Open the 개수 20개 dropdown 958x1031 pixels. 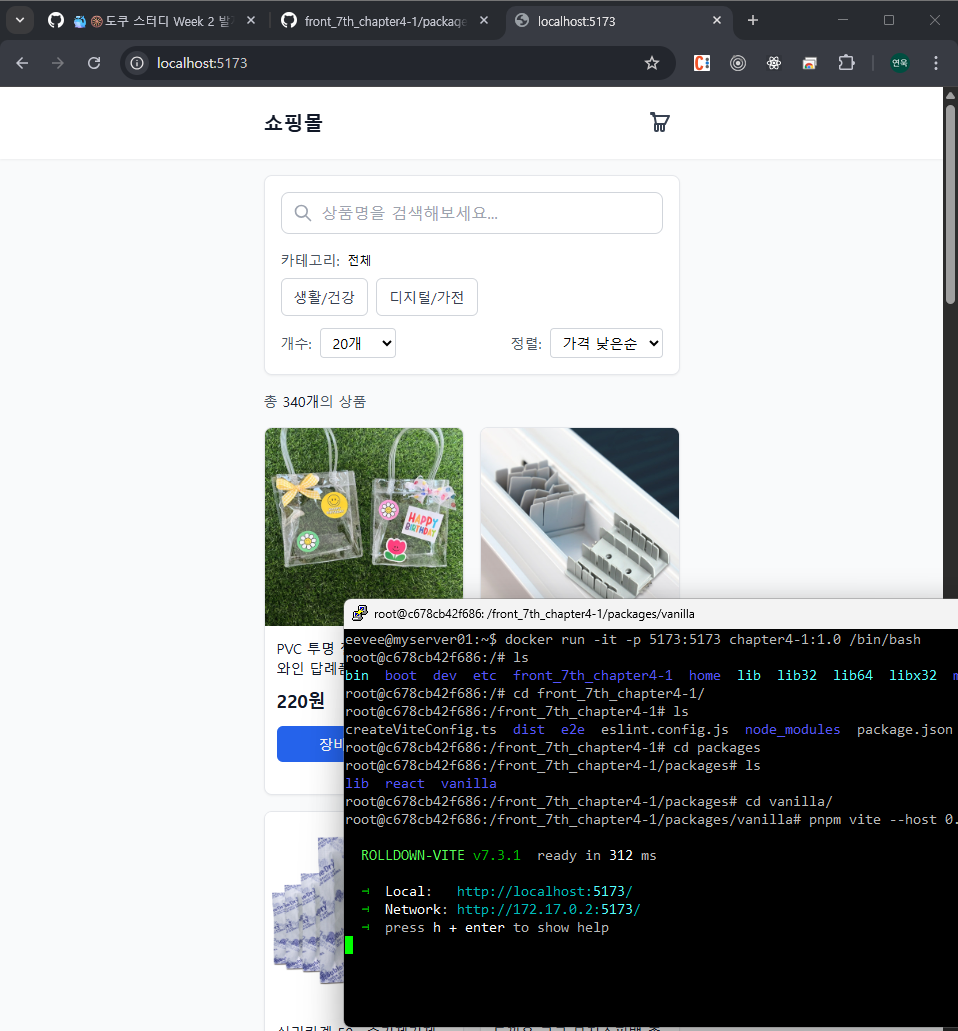tap(358, 343)
